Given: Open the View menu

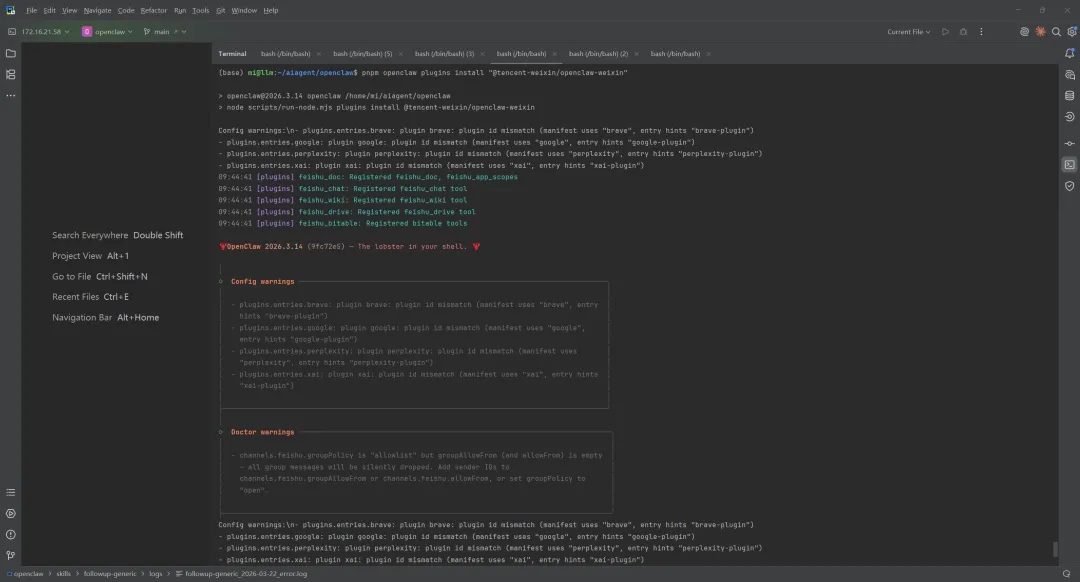Looking at the screenshot, I should pos(70,10).
